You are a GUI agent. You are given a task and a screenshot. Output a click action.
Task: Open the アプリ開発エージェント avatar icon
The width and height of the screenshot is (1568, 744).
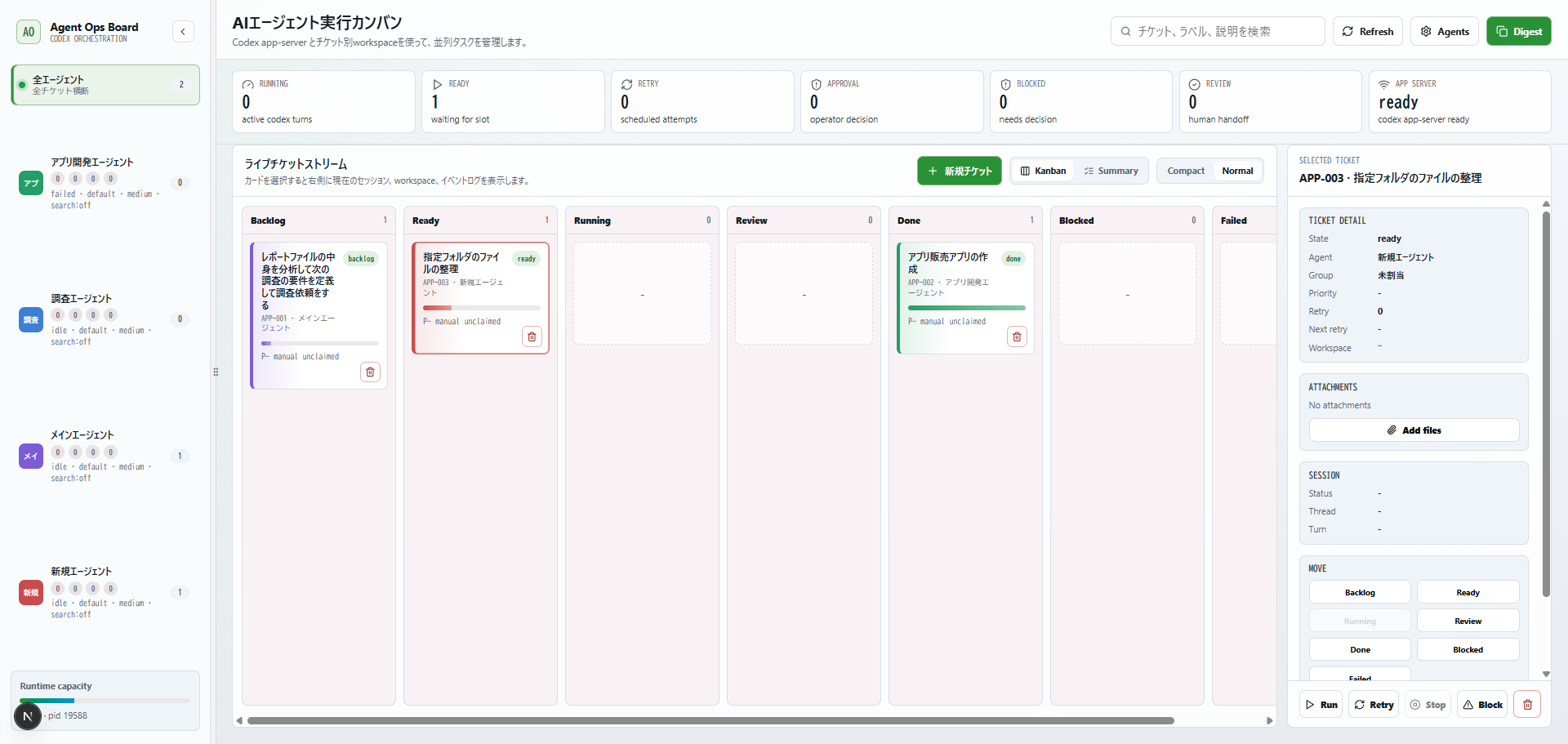pyautogui.click(x=31, y=183)
